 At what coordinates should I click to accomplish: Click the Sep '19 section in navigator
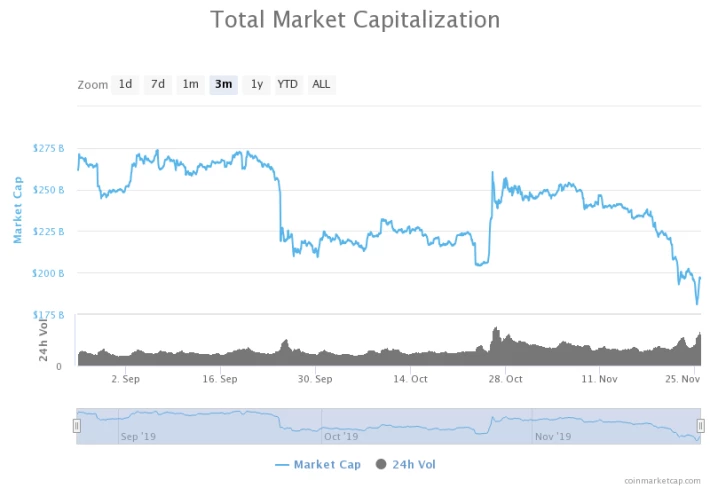click(138, 436)
